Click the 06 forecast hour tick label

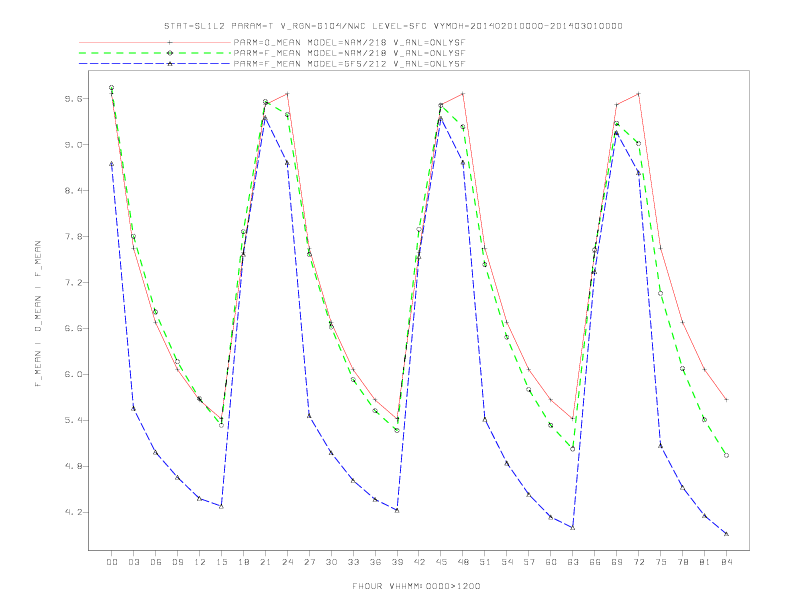coord(156,562)
